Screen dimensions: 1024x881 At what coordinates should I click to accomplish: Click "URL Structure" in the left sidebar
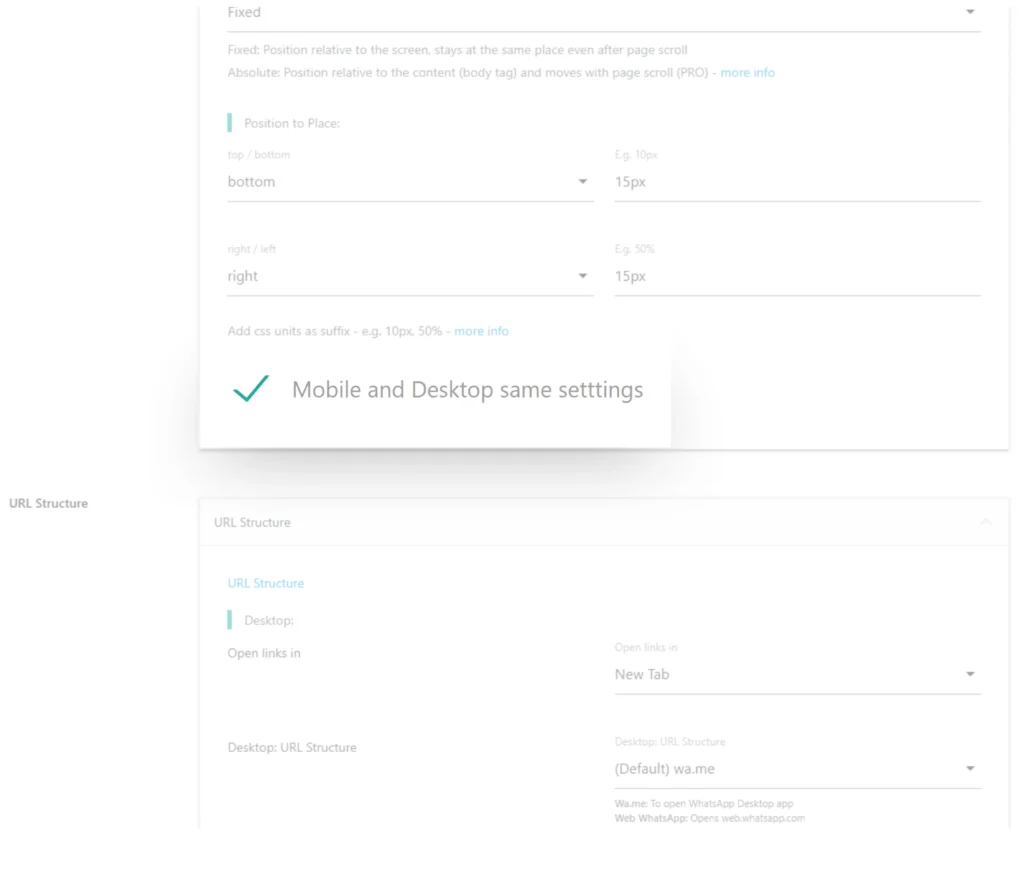[x=48, y=503]
